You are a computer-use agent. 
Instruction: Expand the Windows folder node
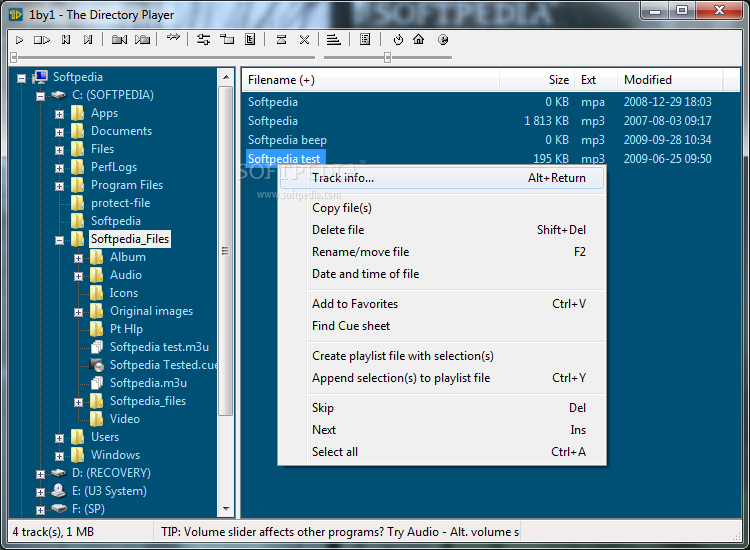[59, 457]
